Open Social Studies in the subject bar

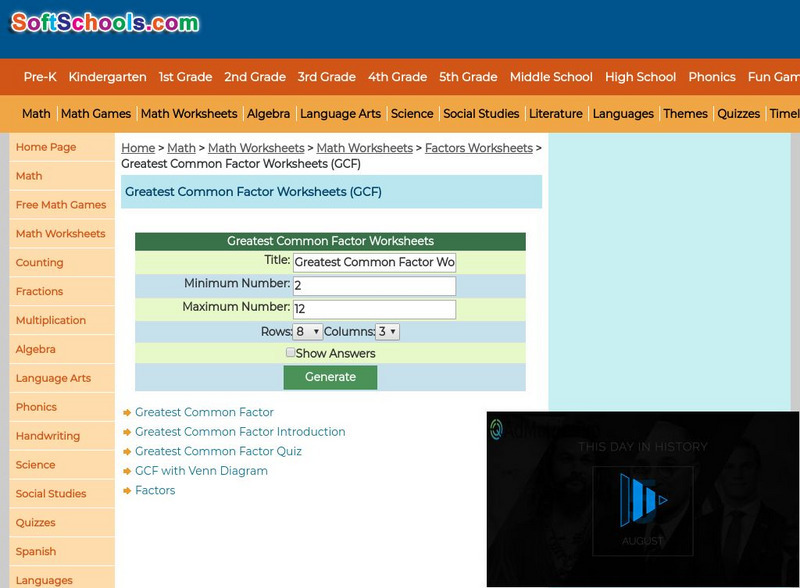click(x=481, y=114)
